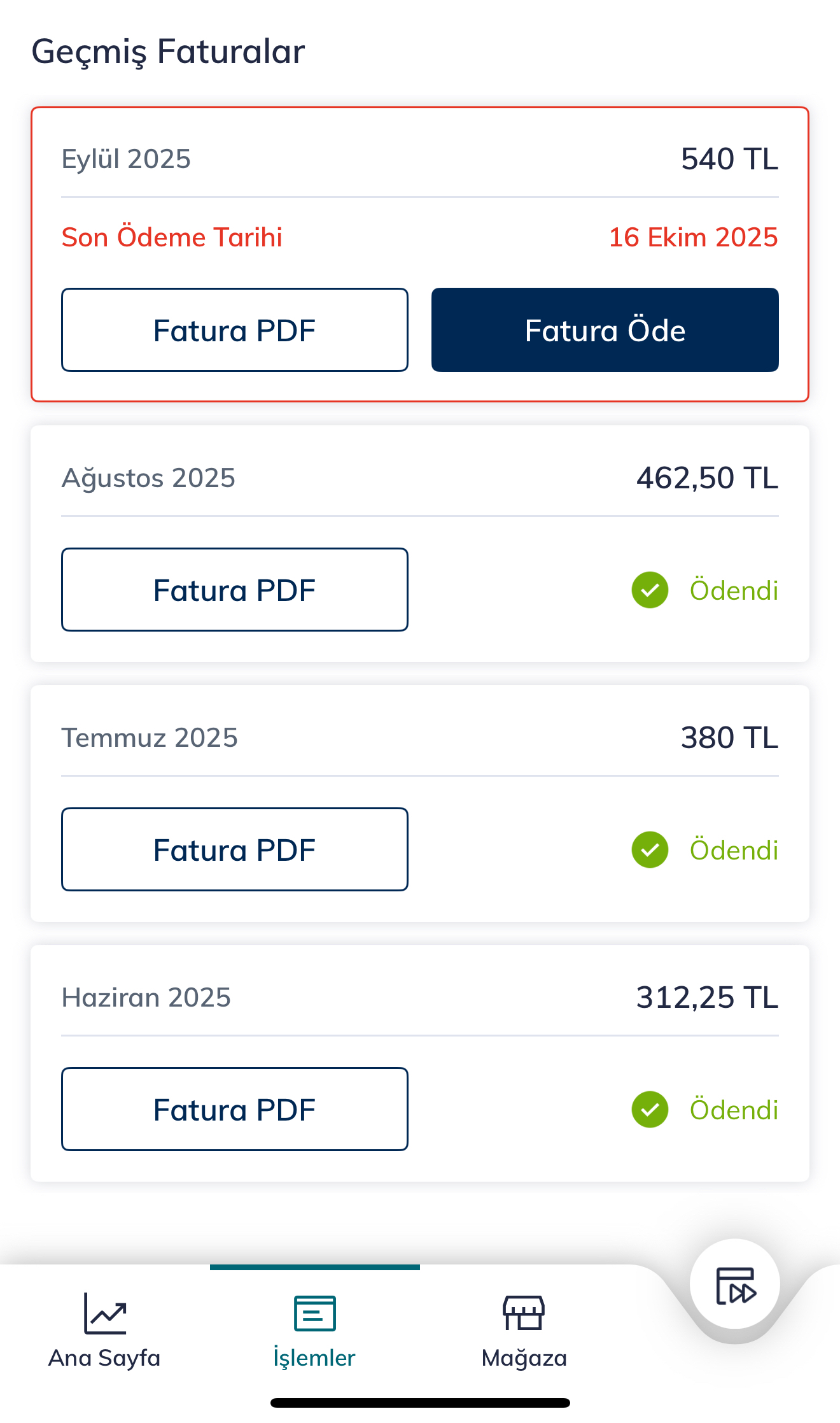
Task: Pay the Eylül 2025 bill
Action: pyautogui.click(x=605, y=330)
